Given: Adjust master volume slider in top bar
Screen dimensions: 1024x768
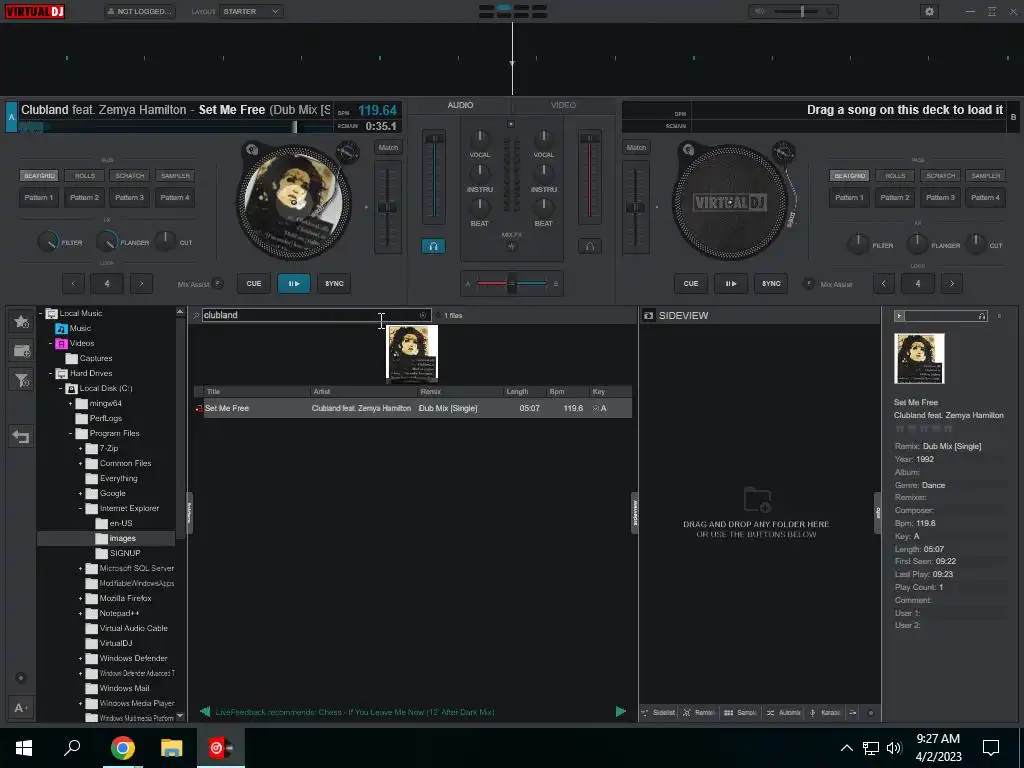Looking at the screenshot, I should (802, 11).
